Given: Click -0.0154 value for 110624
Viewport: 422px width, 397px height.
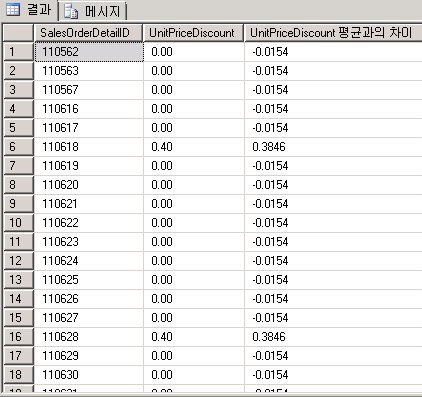Looking at the screenshot, I should (x=333, y=261).
